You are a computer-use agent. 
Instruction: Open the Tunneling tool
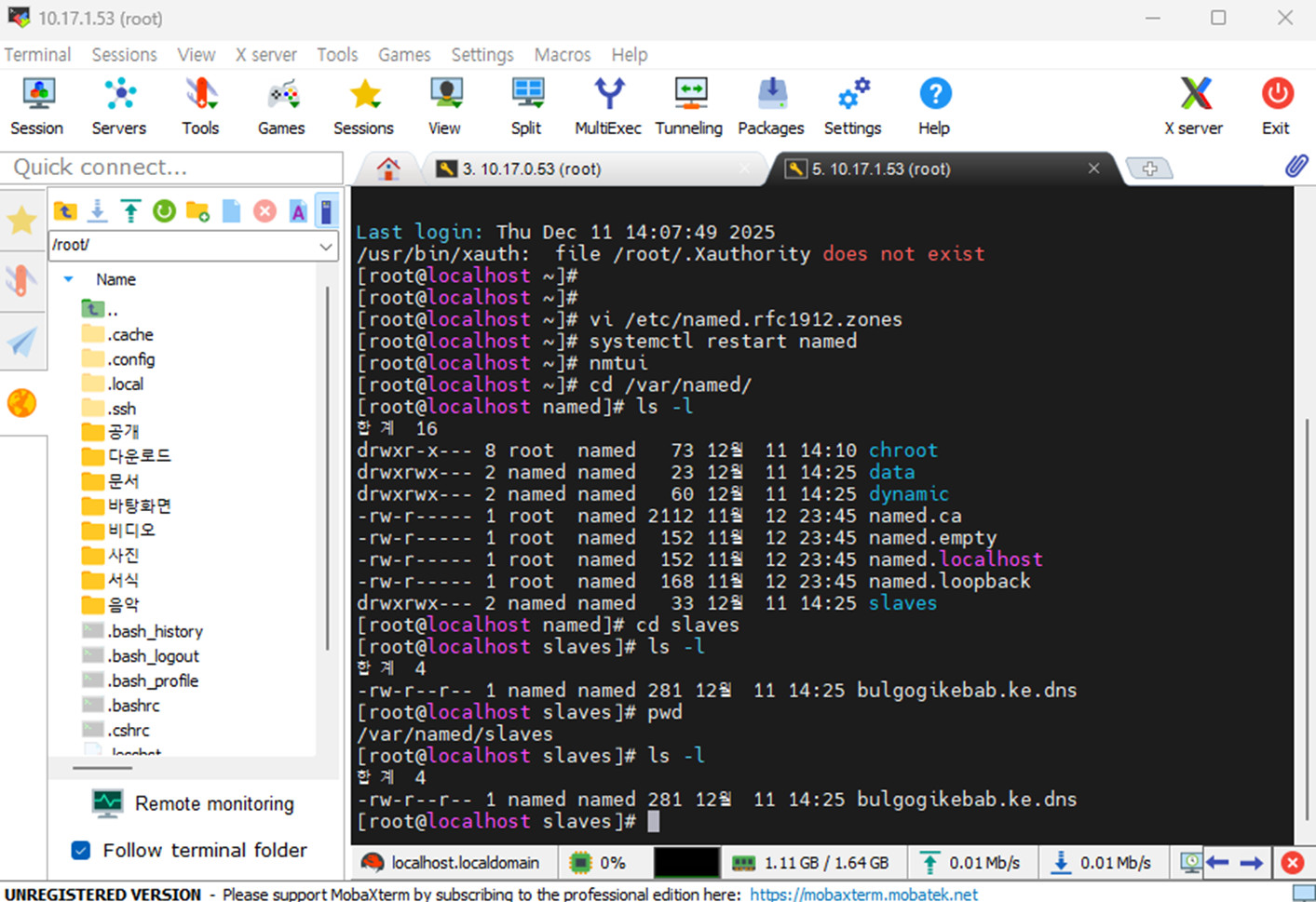point(689,106)
